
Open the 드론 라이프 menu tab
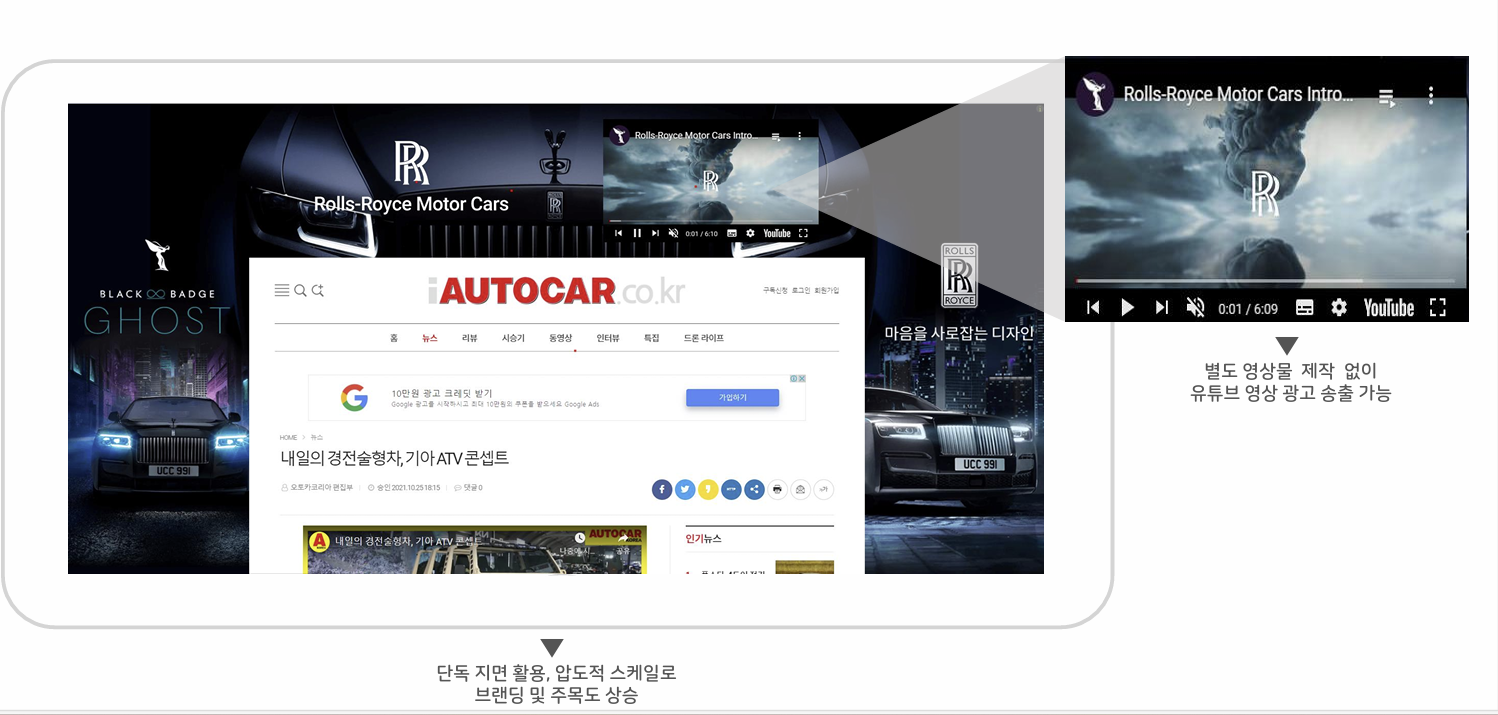(703, 338)
